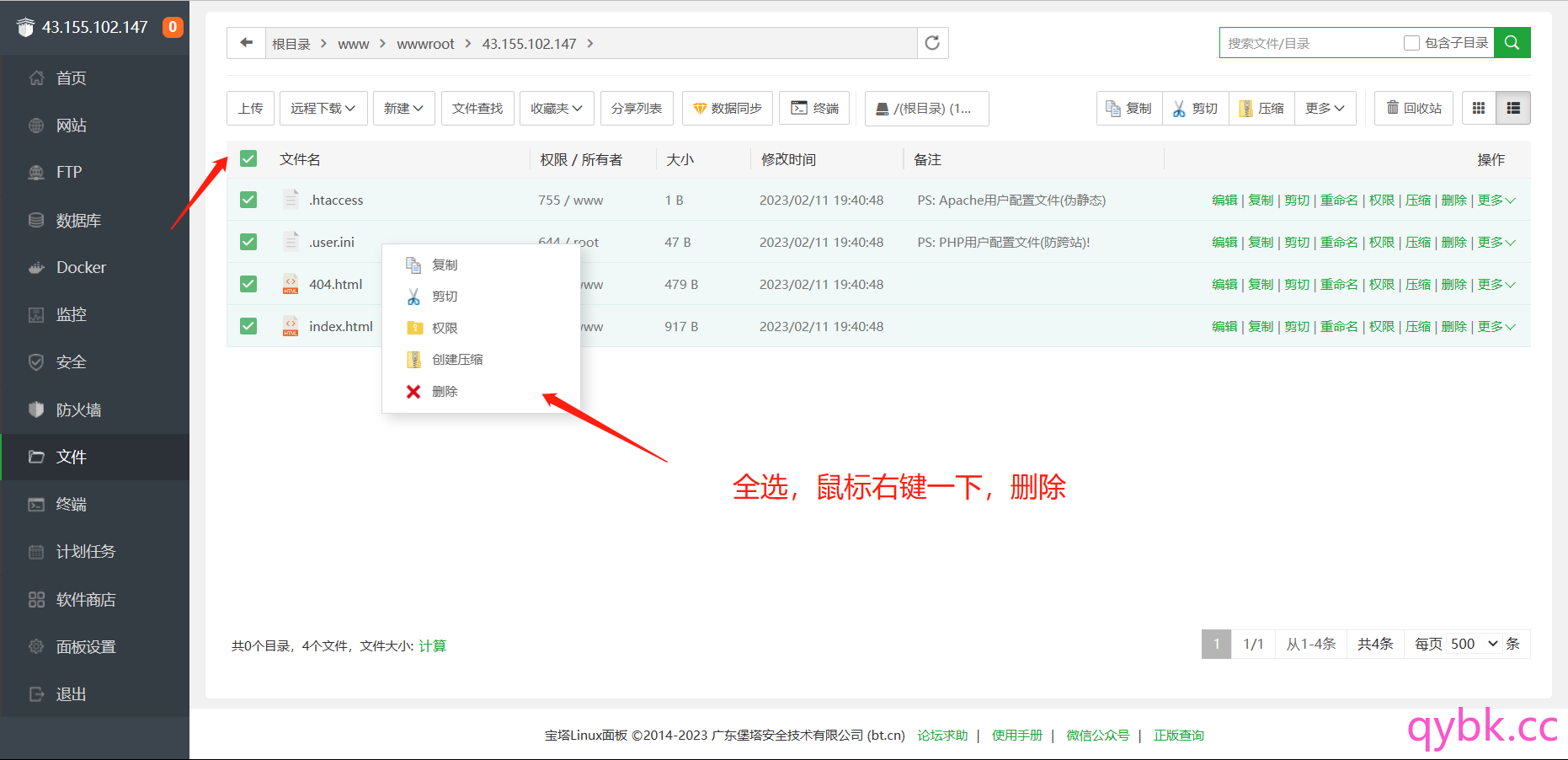This screenshot has height=760, width=1568.
Task: Open 软件商店 software store in sidebar
Action: pyautogui.click(x=94, y=599)
